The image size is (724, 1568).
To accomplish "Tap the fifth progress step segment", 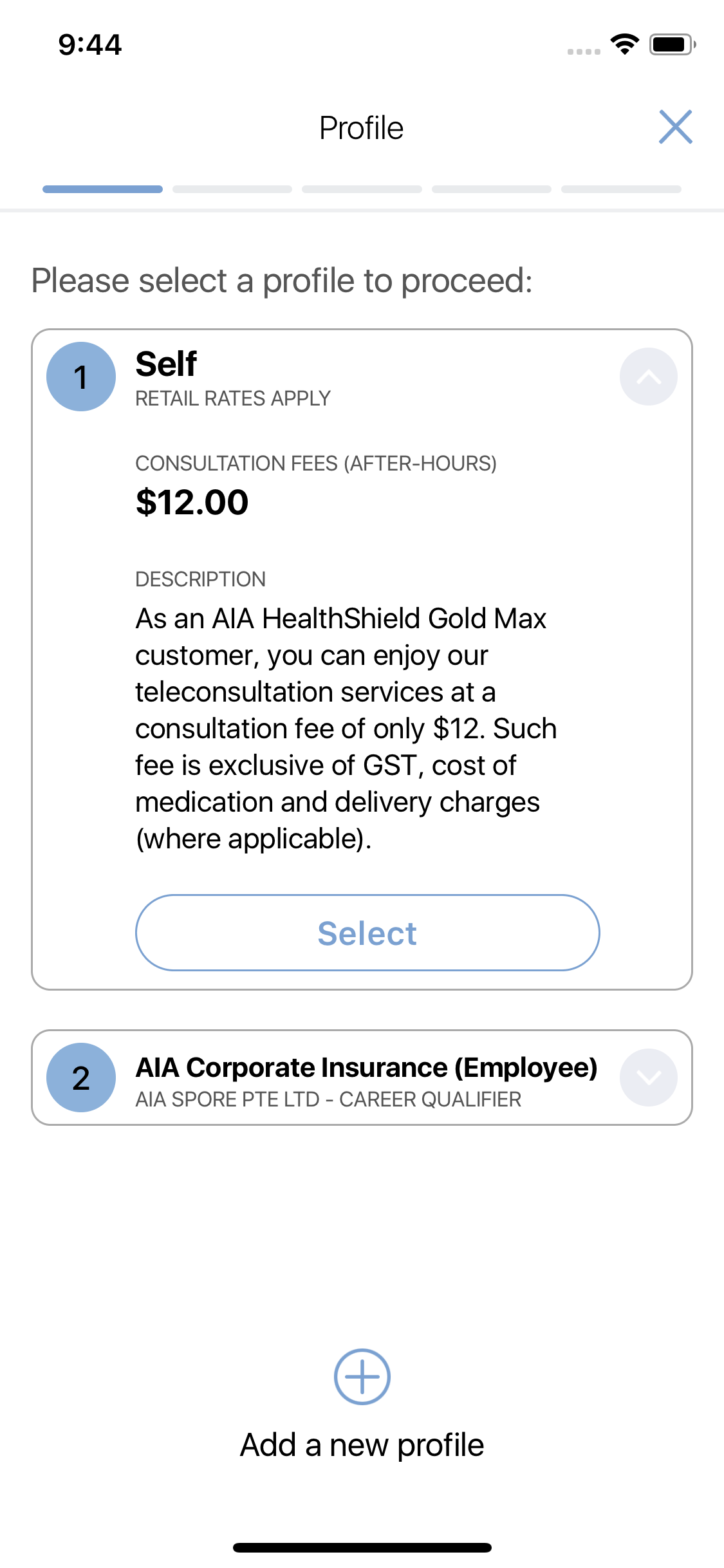I will click(x=621, y=189).
